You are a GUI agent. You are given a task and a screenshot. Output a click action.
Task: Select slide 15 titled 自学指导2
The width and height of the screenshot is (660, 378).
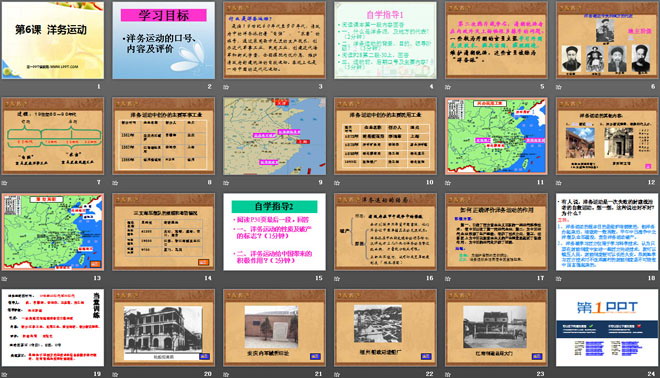pyautogui.click(x=274, y=232)
